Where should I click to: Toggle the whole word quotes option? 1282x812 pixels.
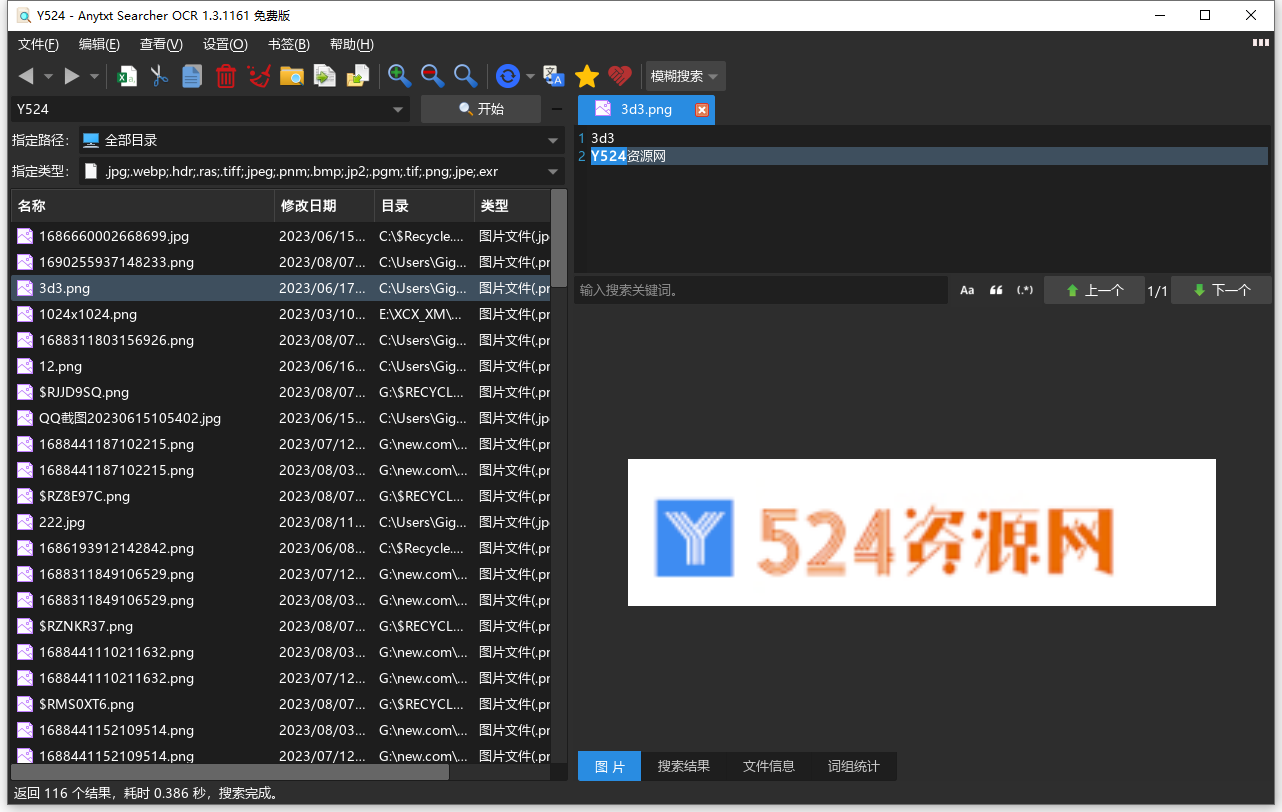tap(996, 290)
